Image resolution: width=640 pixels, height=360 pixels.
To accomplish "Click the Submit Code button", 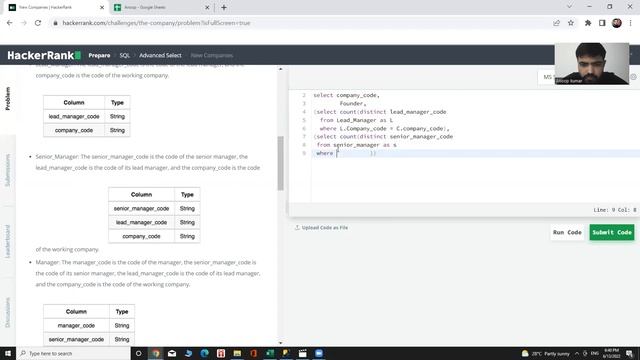I will point(612,232).
